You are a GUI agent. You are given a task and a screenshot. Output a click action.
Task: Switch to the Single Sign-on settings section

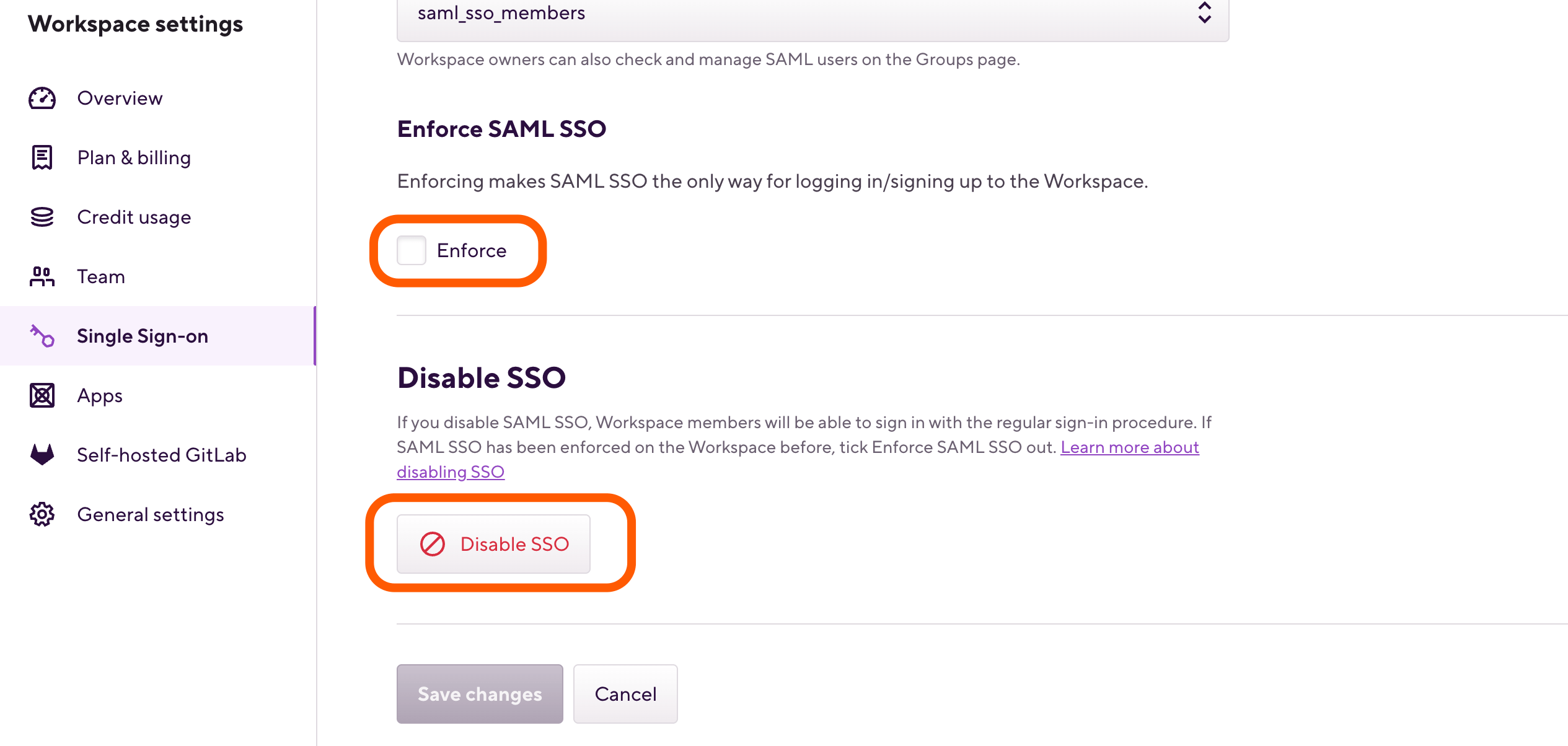coord(143,336)
